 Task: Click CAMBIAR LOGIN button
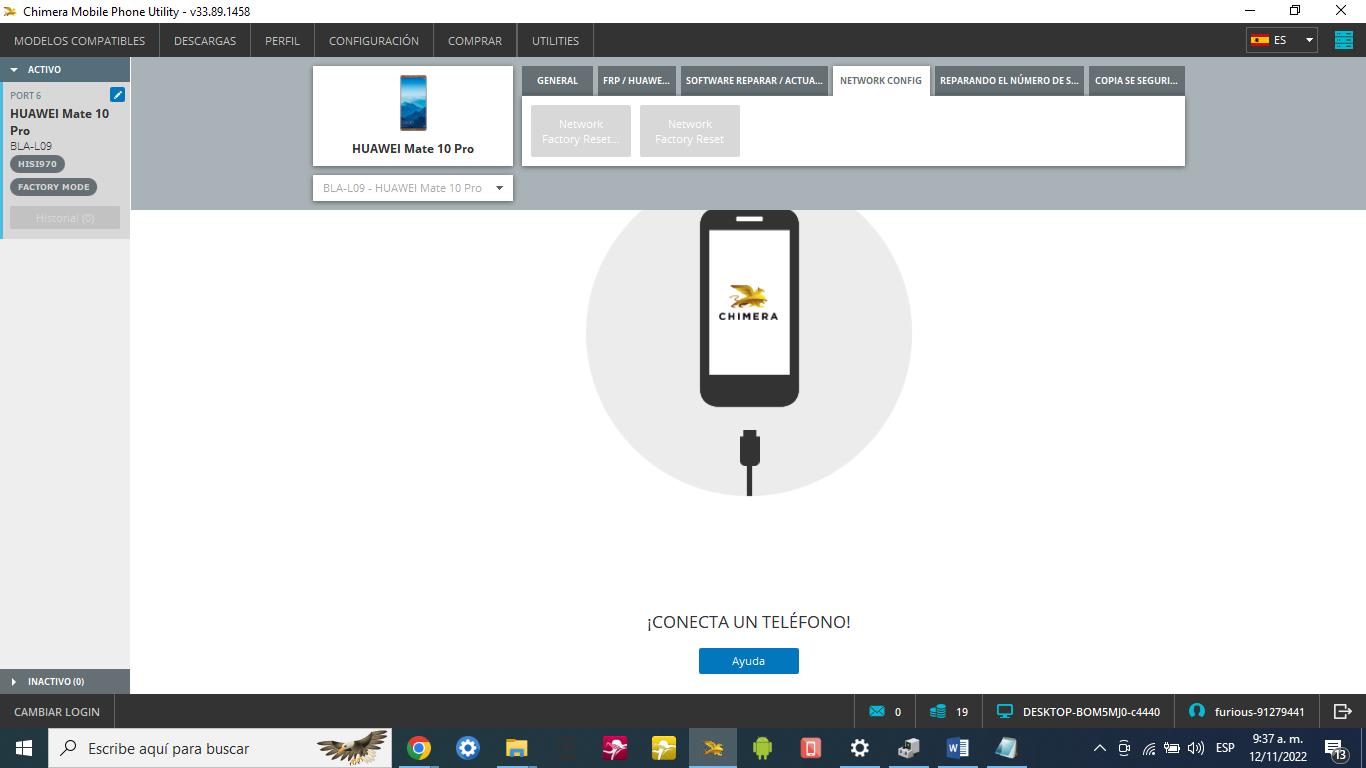[x=57, y=712]
